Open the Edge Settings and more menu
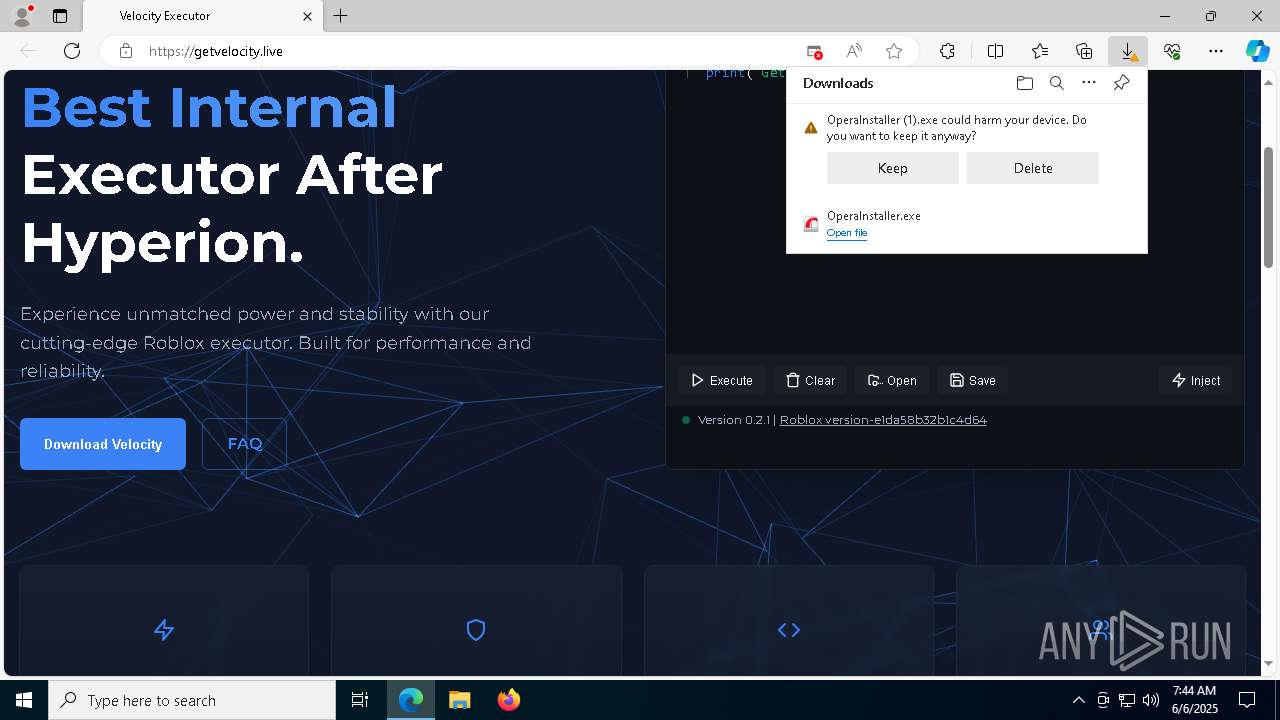This screenshot has height=720, width=1280. pos(1216,51)
